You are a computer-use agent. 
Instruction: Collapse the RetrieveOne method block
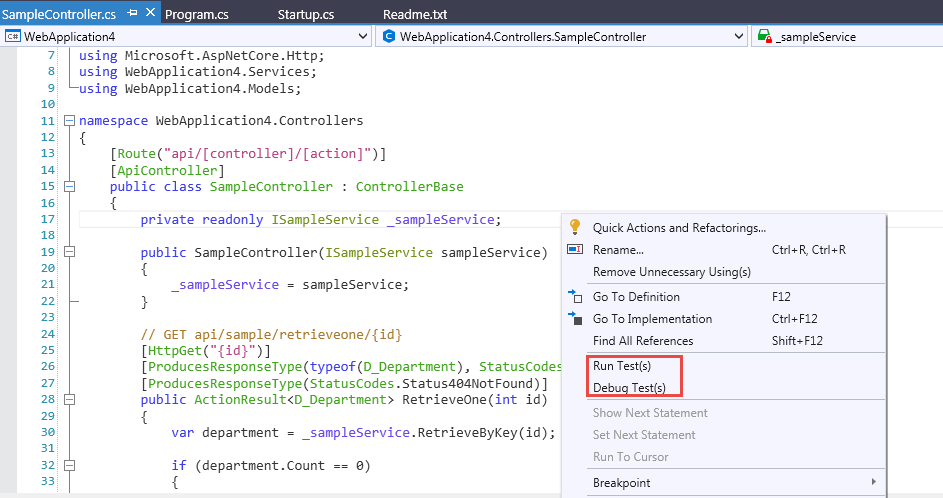pos(69,401)
